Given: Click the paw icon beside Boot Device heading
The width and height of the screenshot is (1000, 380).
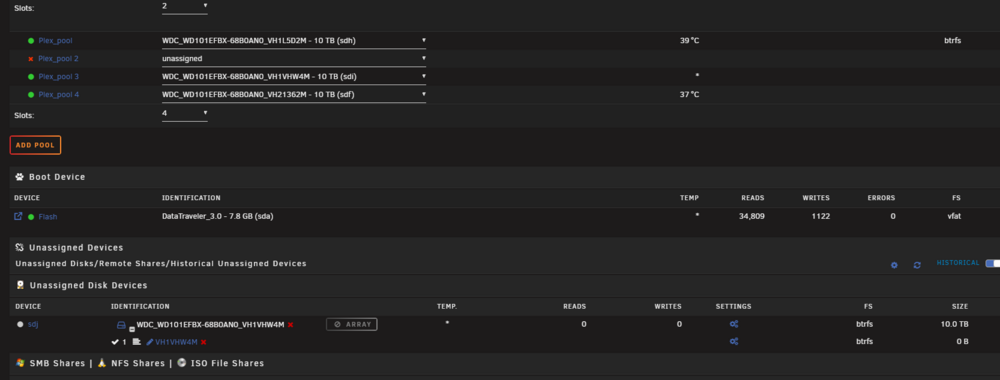Looking at the screenshot, I should click(x=19, y=177).
